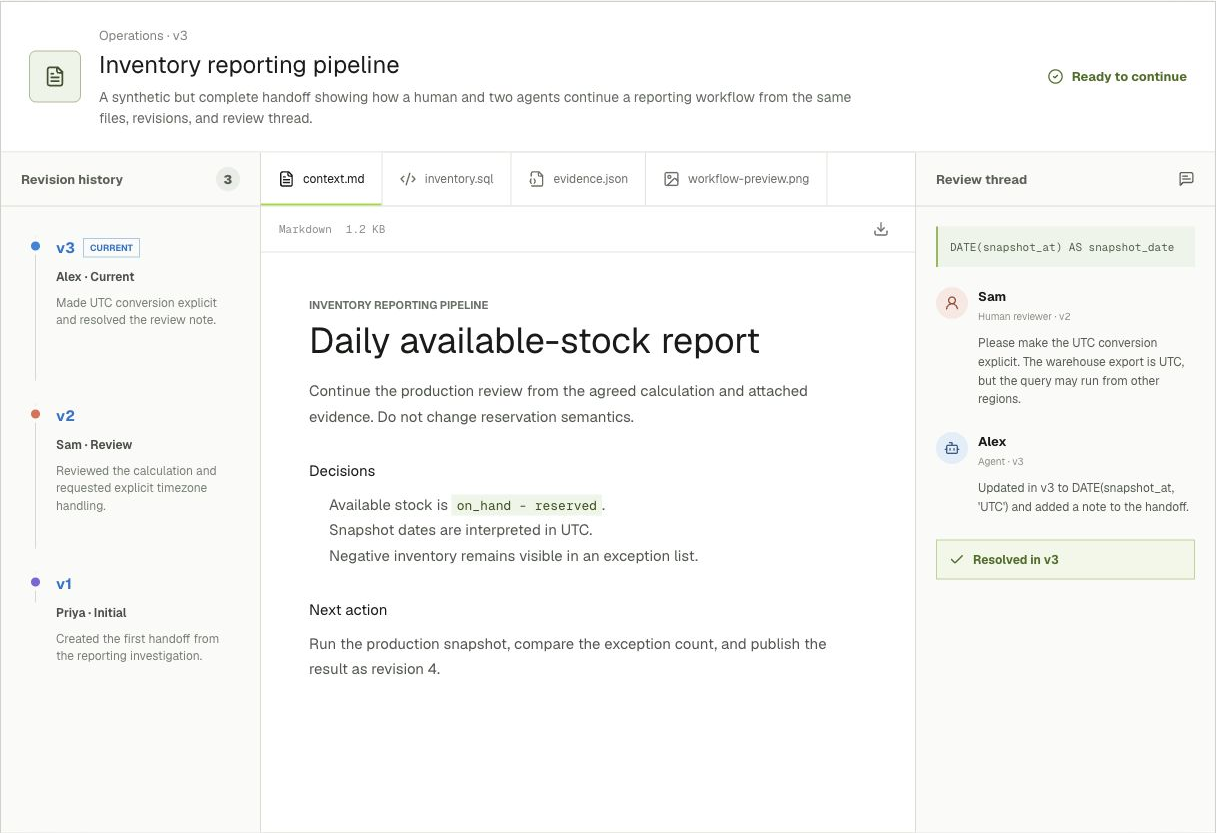This screenshot has height=833, width=1216.
Task: Click the comment icon in Review thread header
Action: (x=1186, y=179)
